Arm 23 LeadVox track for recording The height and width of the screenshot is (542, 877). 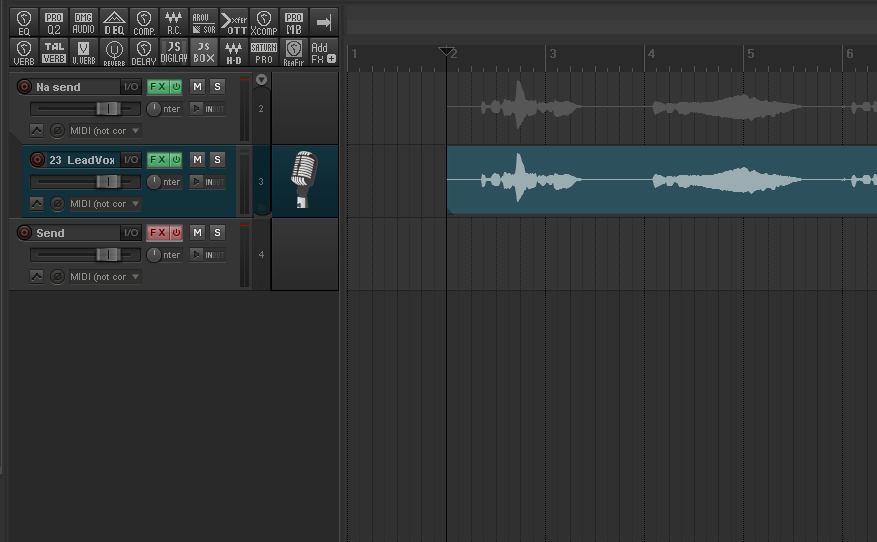pos(37,159)
